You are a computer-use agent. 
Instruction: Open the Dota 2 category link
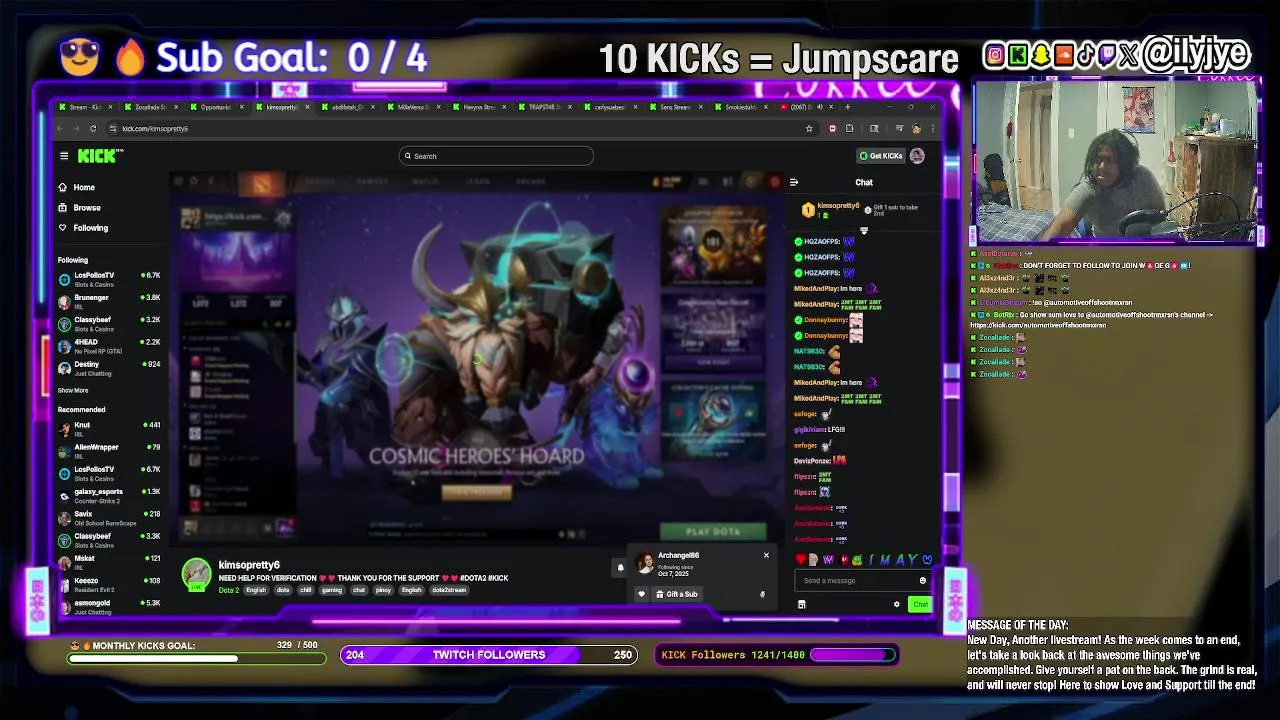pos(229,590)
